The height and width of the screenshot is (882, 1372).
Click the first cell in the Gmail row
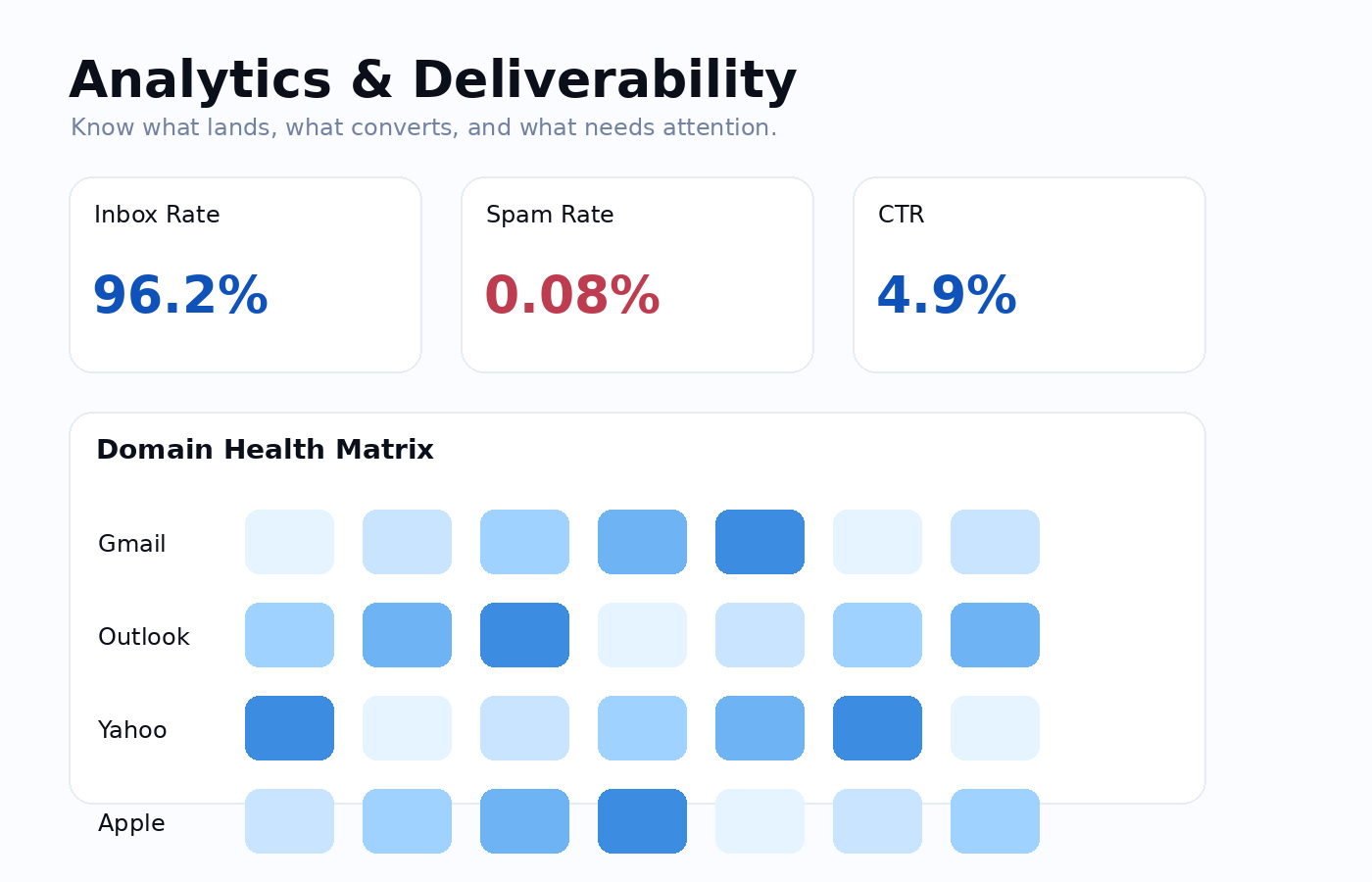289,542
